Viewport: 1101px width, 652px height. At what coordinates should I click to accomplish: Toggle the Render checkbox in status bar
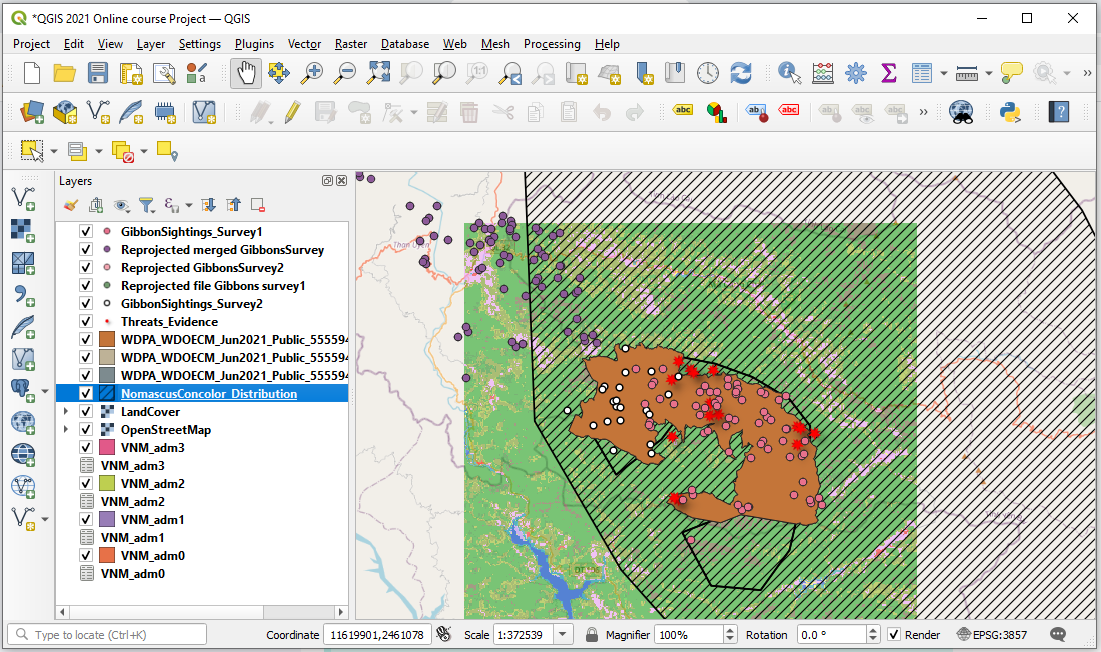click(x=894, y=635)
